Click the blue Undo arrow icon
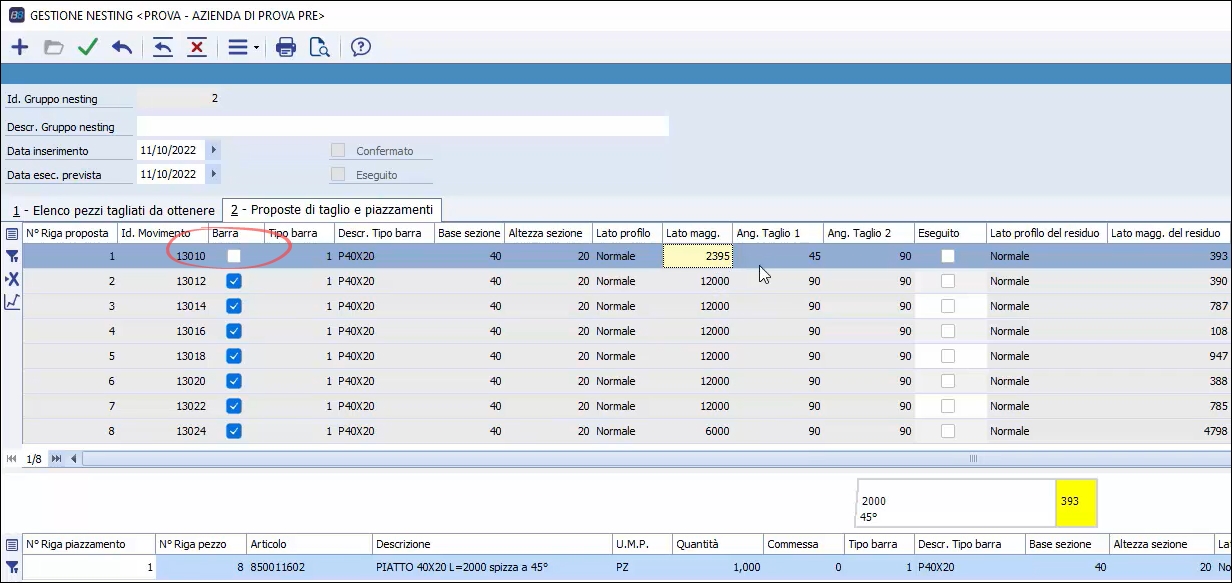1232x583 pixels. [122, 47]
